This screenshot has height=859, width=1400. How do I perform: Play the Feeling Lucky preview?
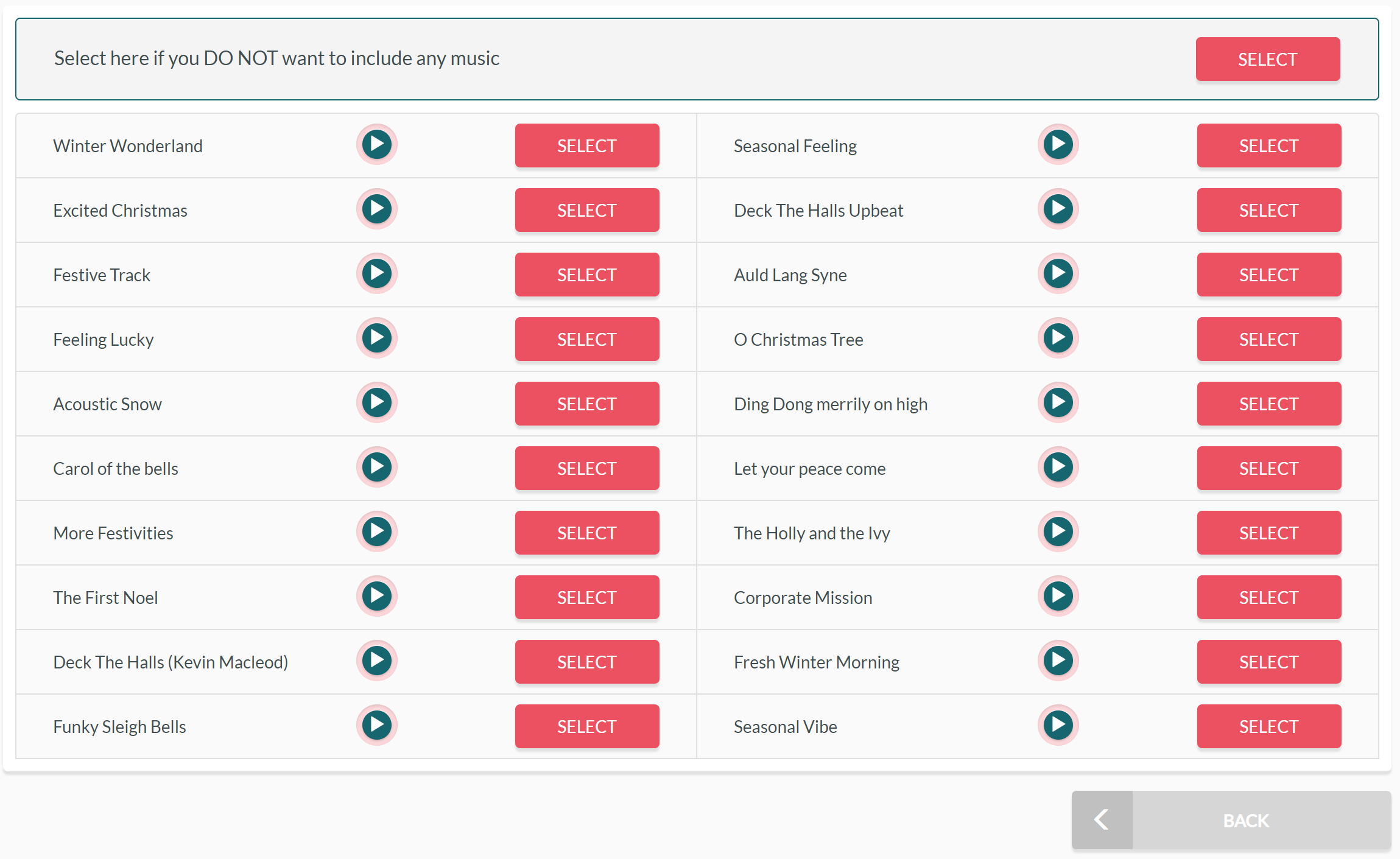pos(377,338)
